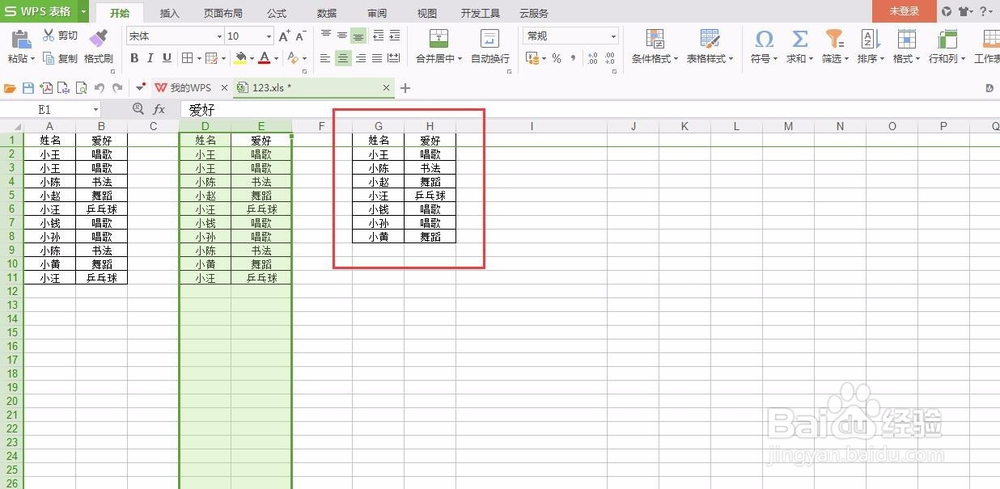Toggle Italic formatting

151,58
